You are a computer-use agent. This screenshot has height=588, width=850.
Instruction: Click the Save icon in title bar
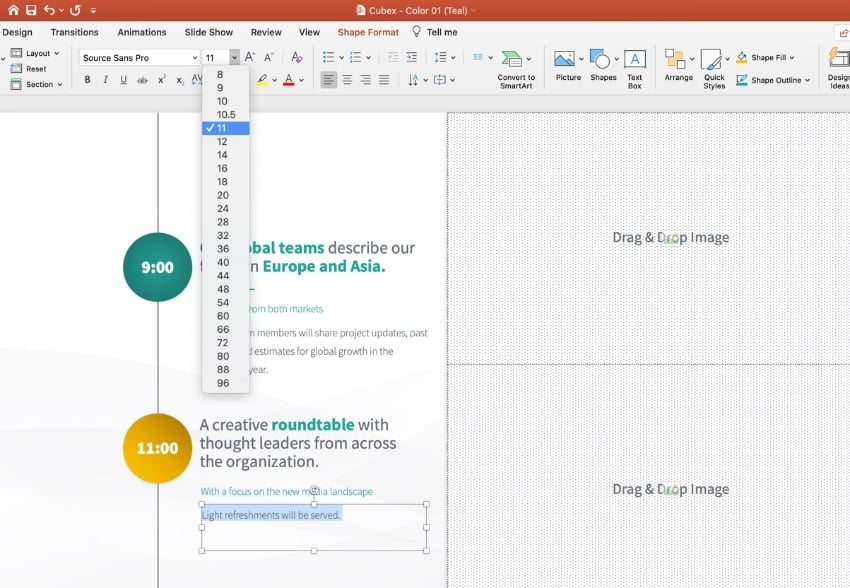(31, 10)
